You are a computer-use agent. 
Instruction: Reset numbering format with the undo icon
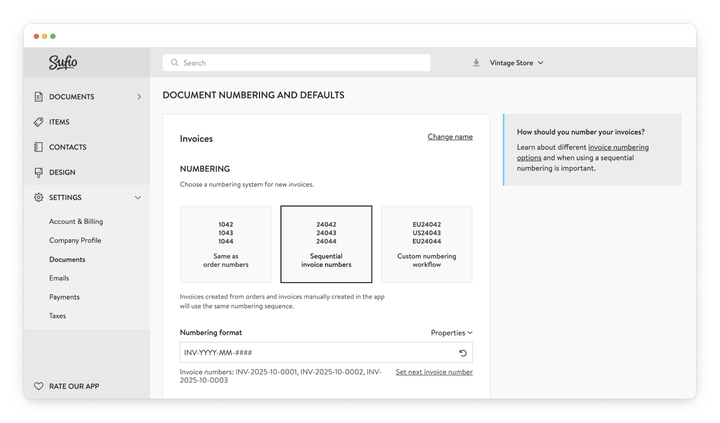(x=463, y=353)
